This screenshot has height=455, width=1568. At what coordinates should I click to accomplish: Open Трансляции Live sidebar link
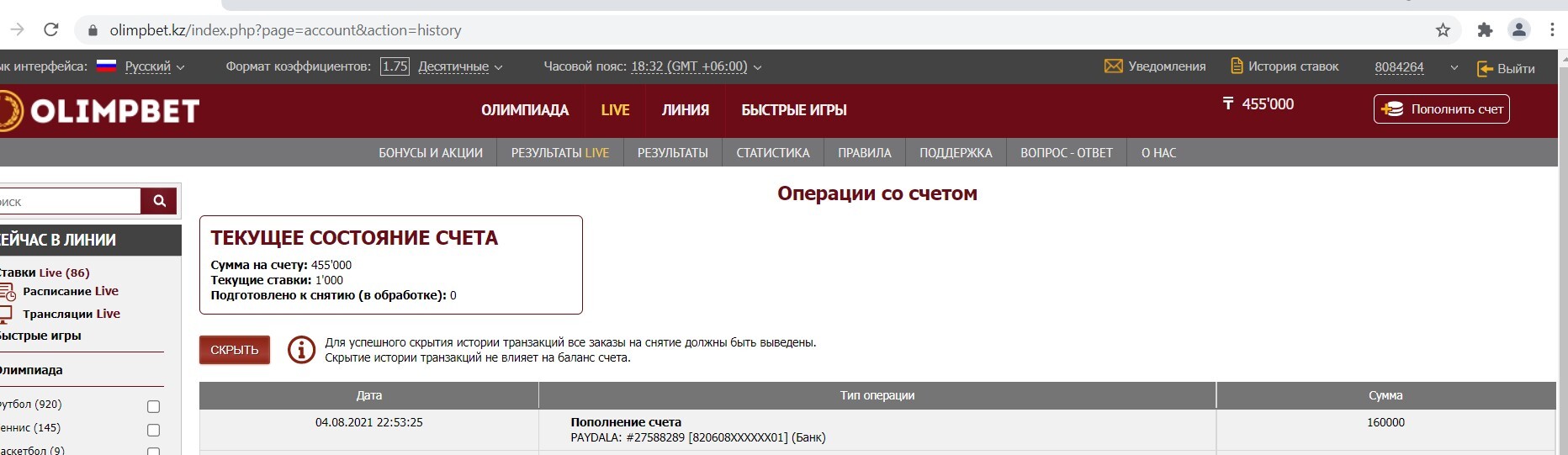72,314
